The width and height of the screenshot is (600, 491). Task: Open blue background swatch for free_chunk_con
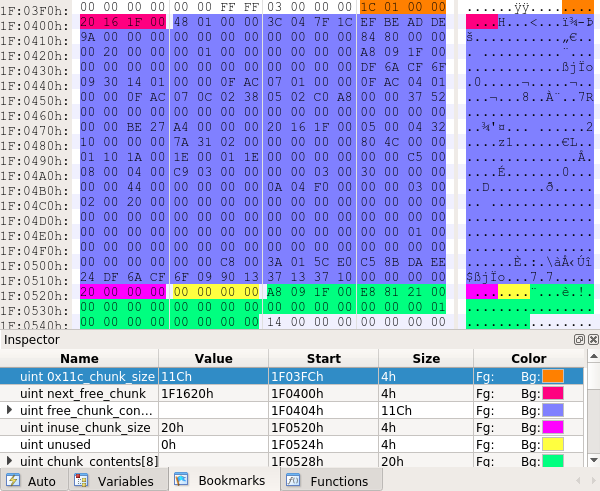(x=553, y=410)
